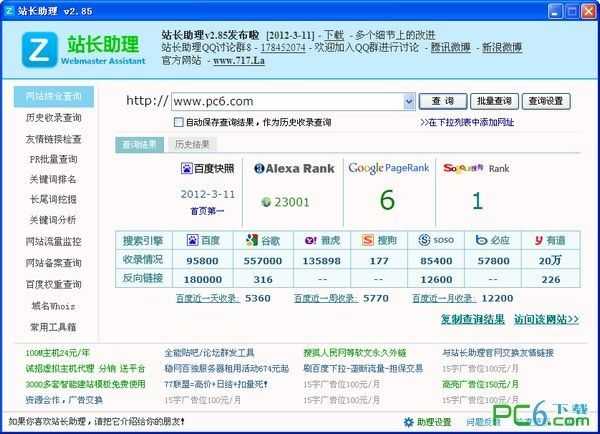Open 百度权重查询 from sidebar
Screen dimensions: 600x434
[54, 284]
